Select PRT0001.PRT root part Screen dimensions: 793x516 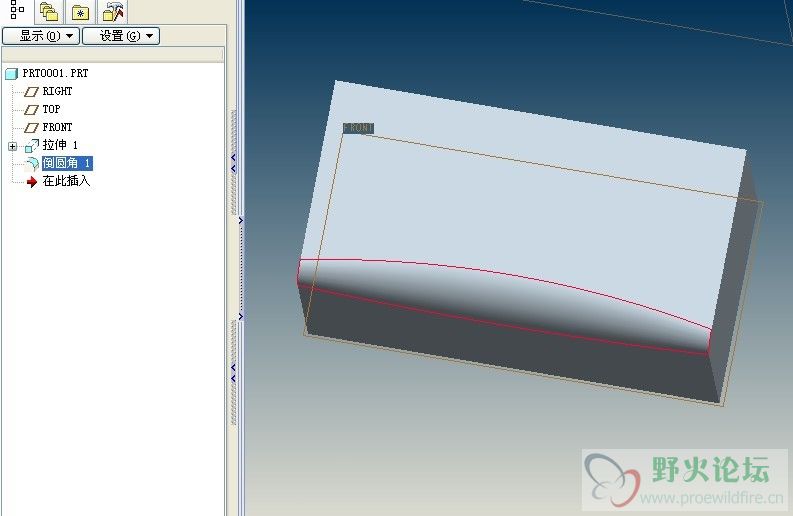click(56, 73)
